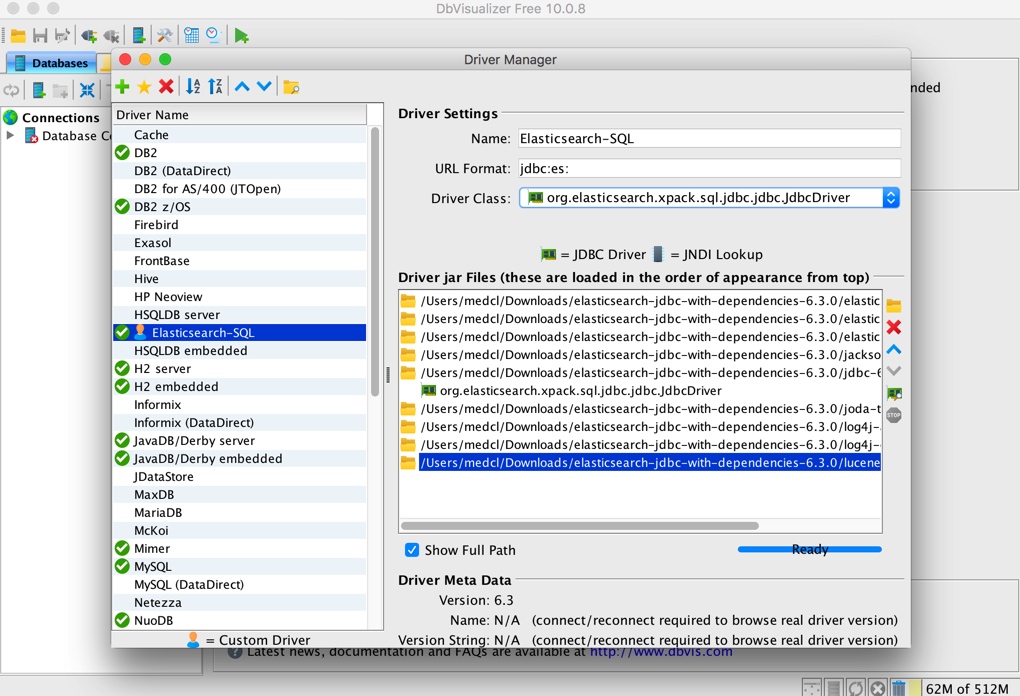Click the collapse all icon in Databases toolbar

pyautogui.click(x=87, y=90)
